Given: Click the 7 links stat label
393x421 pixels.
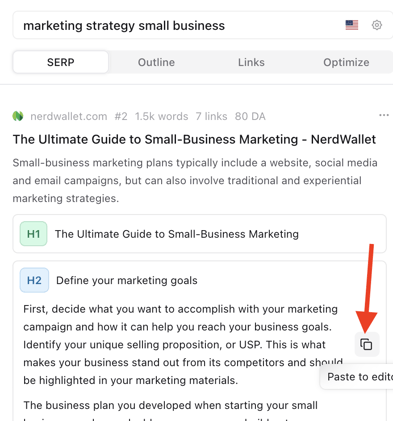Looking at the screenshot, I should [211, 116].
